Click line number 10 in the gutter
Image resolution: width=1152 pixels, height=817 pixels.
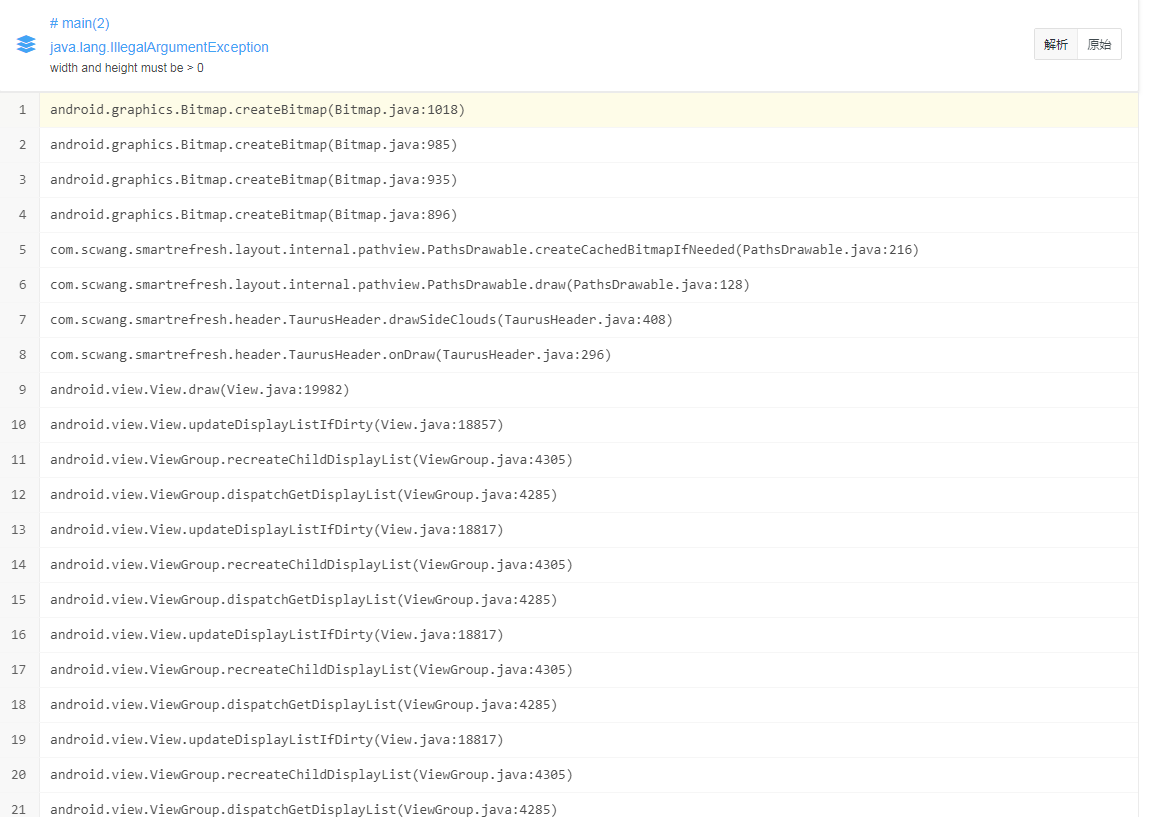(18, 425)
